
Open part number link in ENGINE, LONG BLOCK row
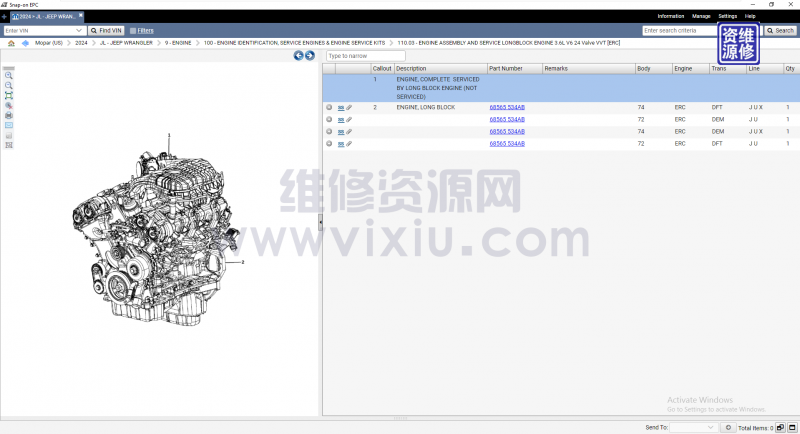[x=507, y=108]
